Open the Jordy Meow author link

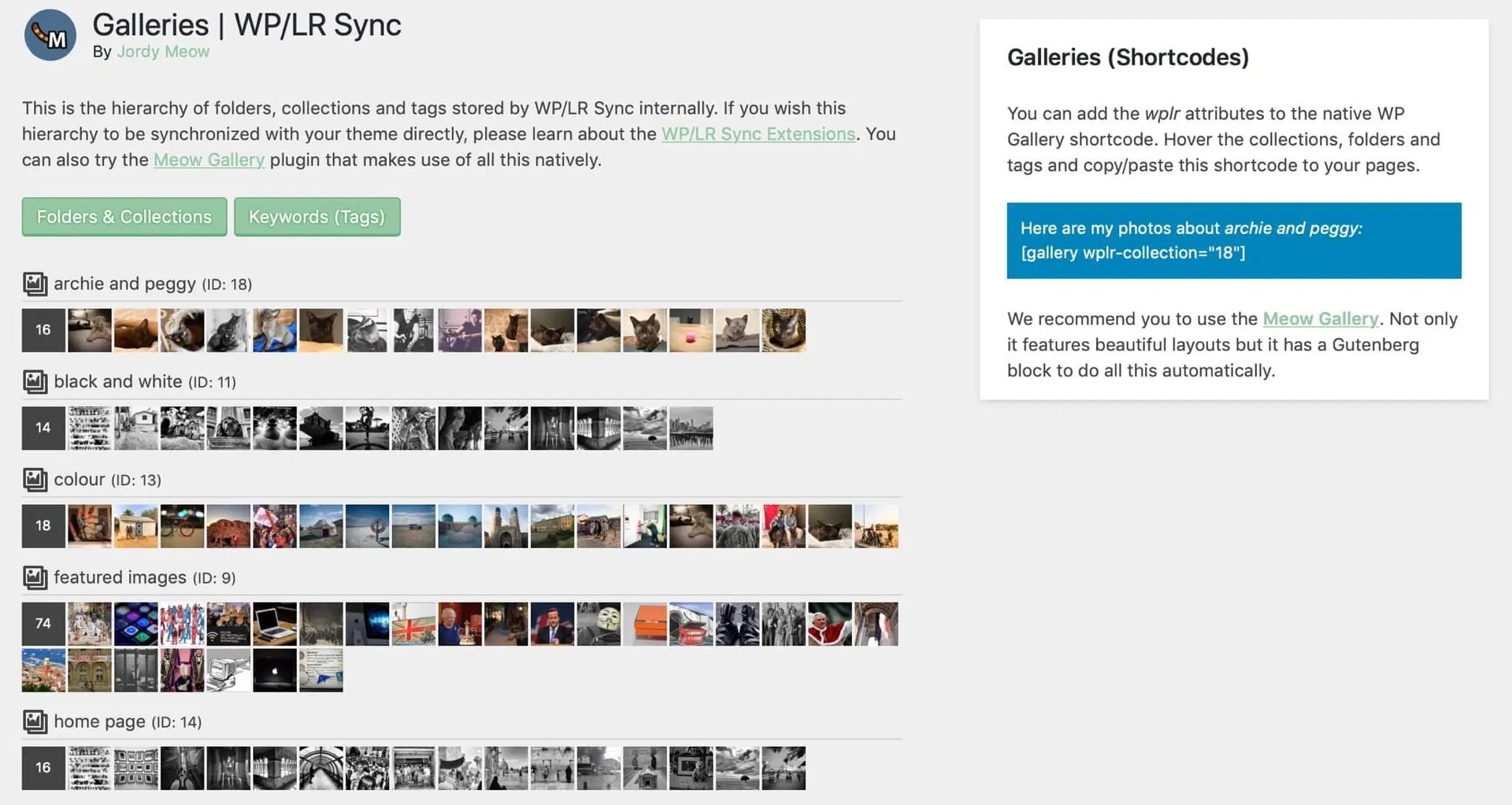[163, 51]
